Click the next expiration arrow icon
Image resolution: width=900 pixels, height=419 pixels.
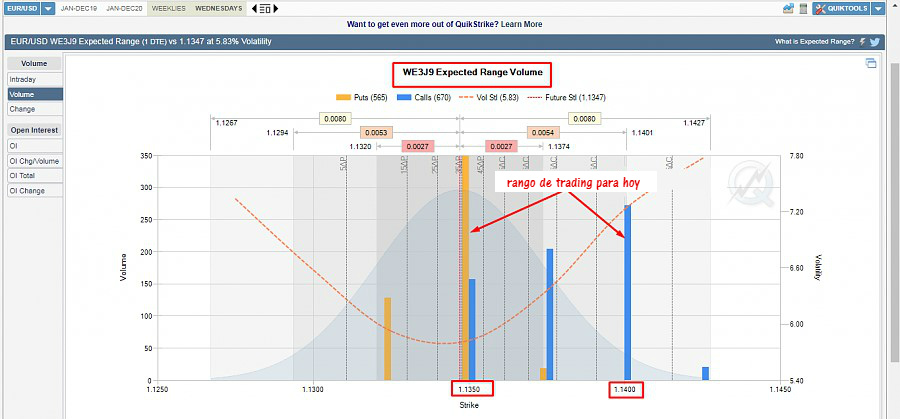[x=274, y=9]
